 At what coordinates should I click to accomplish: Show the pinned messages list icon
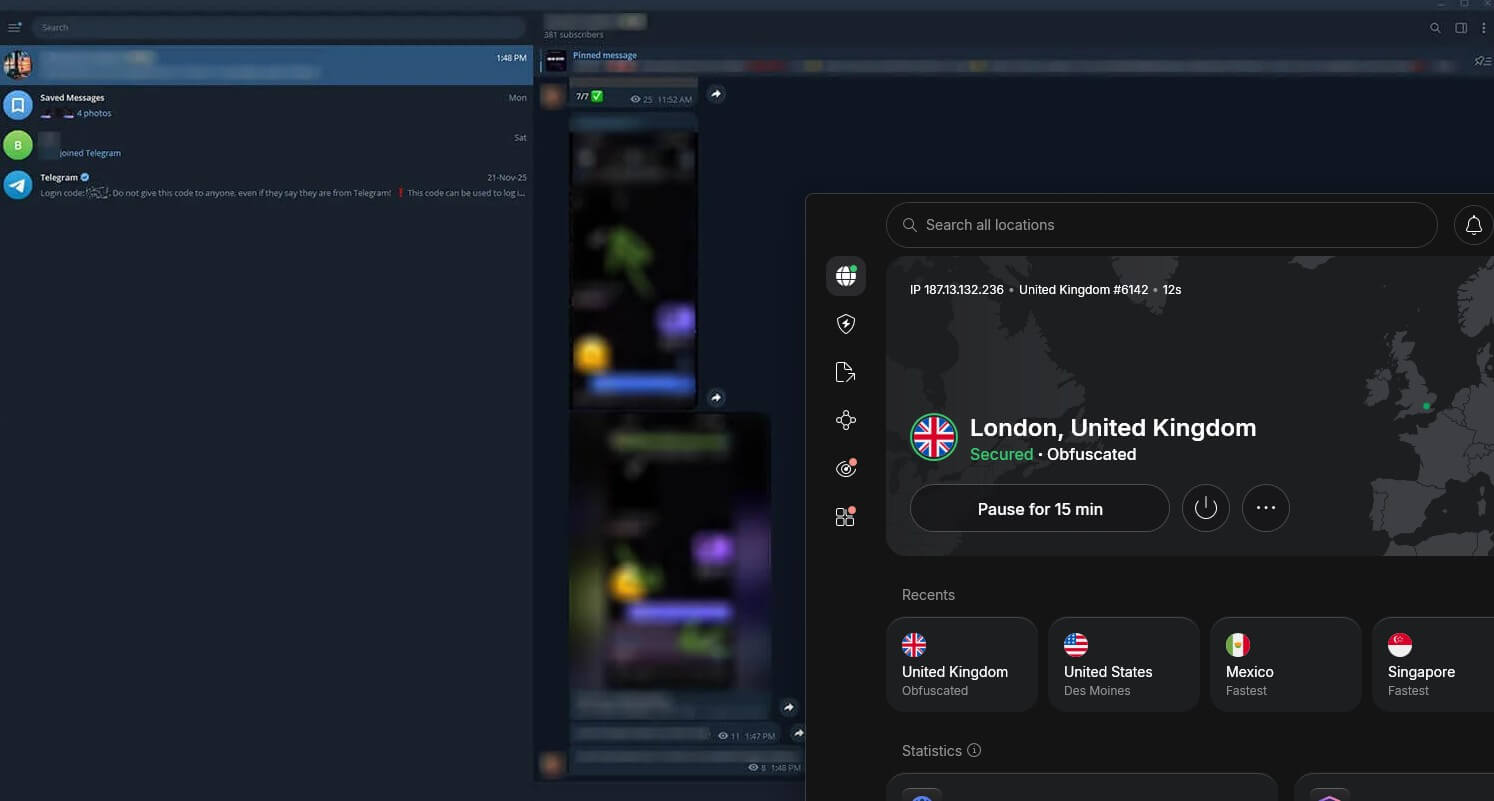pyautogui.click(x=1482, y=61)
